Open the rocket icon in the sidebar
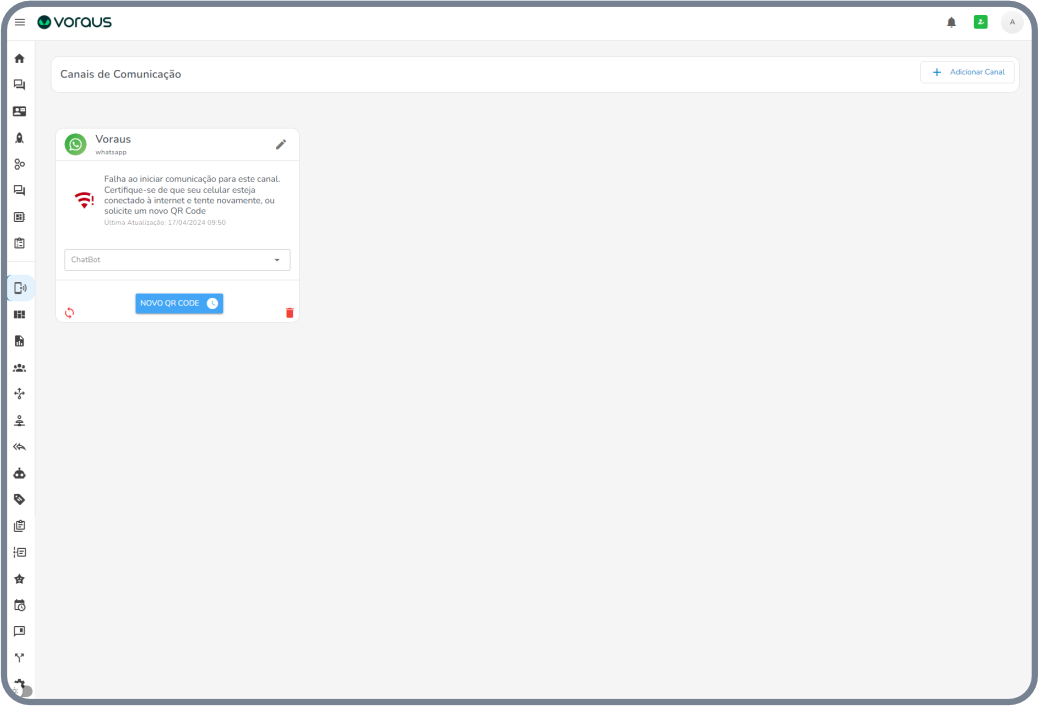The image size is (1038, 706). (x=19, y=138)
